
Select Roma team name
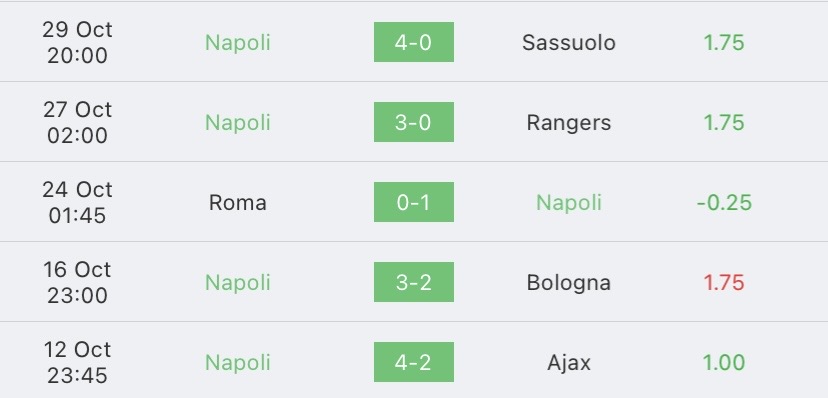[x=237, y=203]
